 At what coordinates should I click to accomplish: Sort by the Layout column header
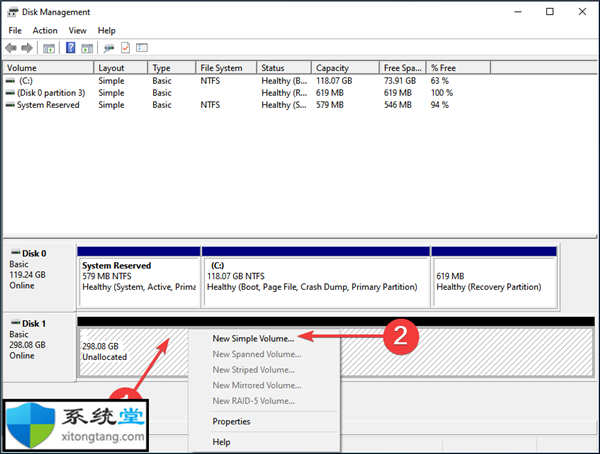[121, 68]
